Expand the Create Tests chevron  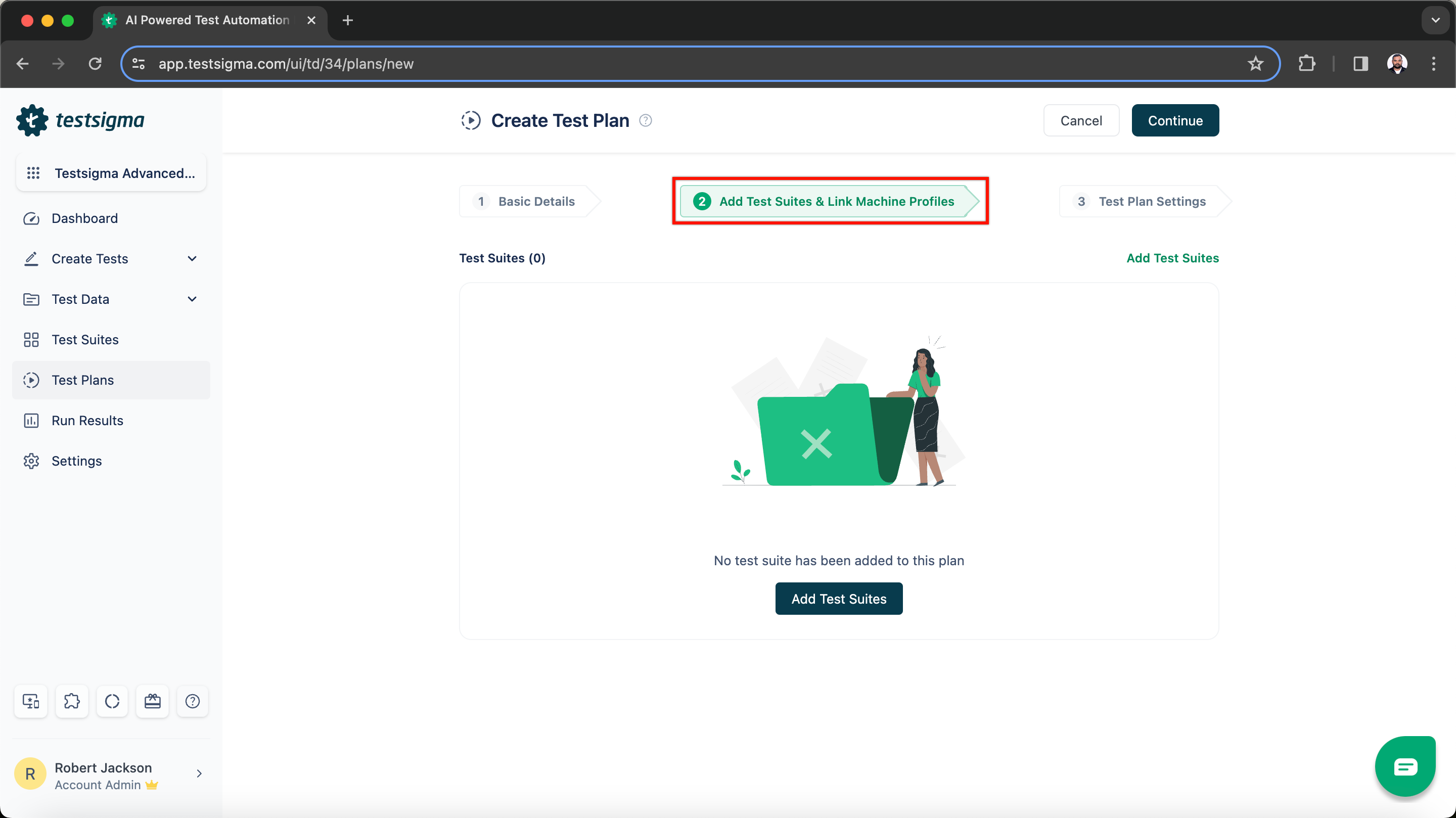point(192,258)
